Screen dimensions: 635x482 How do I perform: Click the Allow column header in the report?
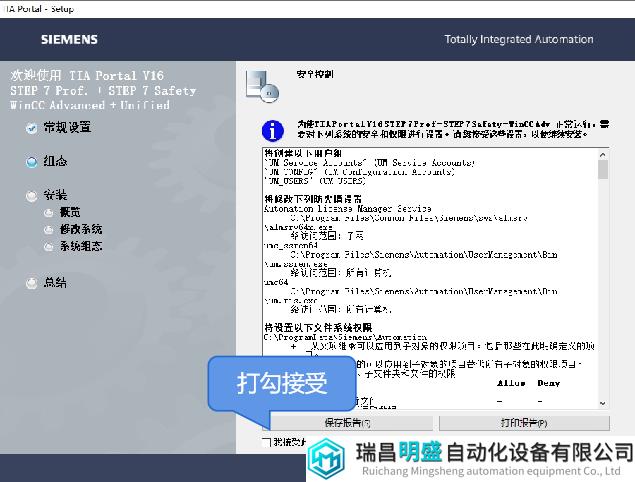(x=511, y=383)
